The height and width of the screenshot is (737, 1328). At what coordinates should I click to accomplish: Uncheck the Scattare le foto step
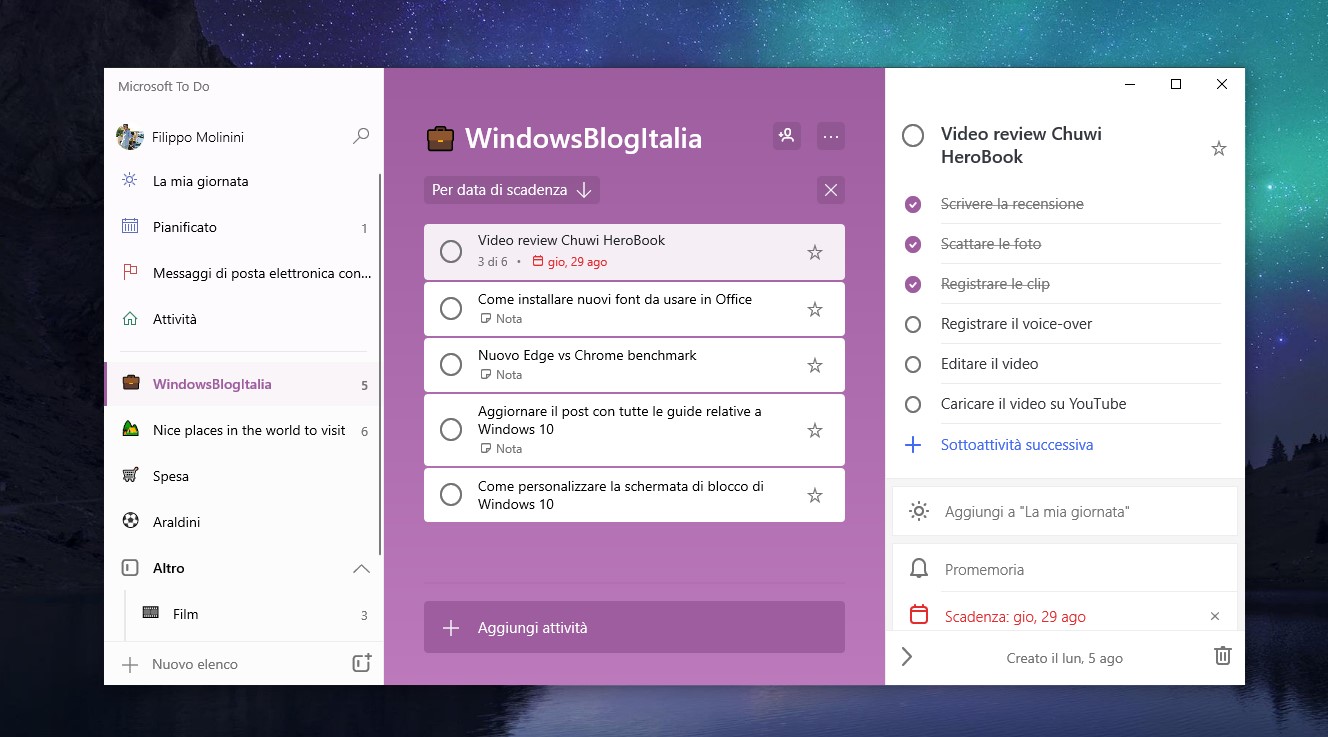[x=912, y=244]
